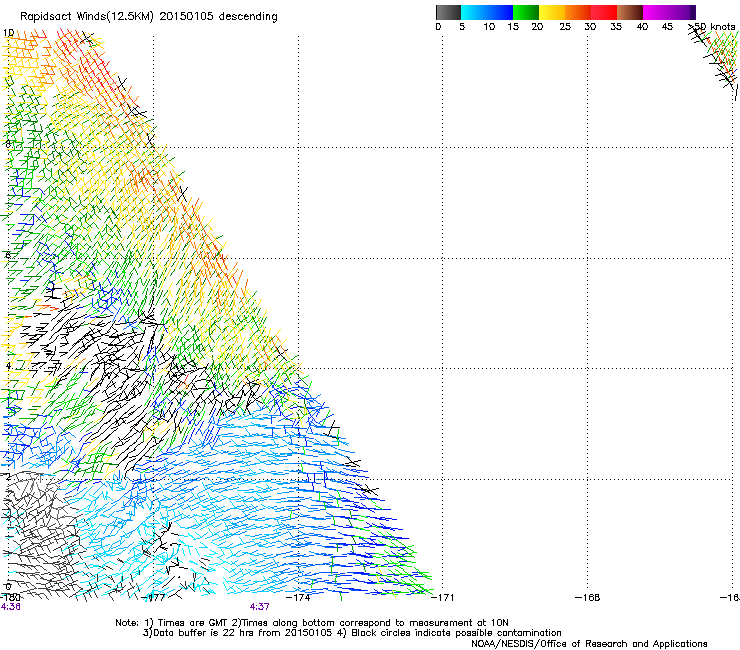Click the legend label 40
Viewport: 740px width, 650px height.
point(642,27)
